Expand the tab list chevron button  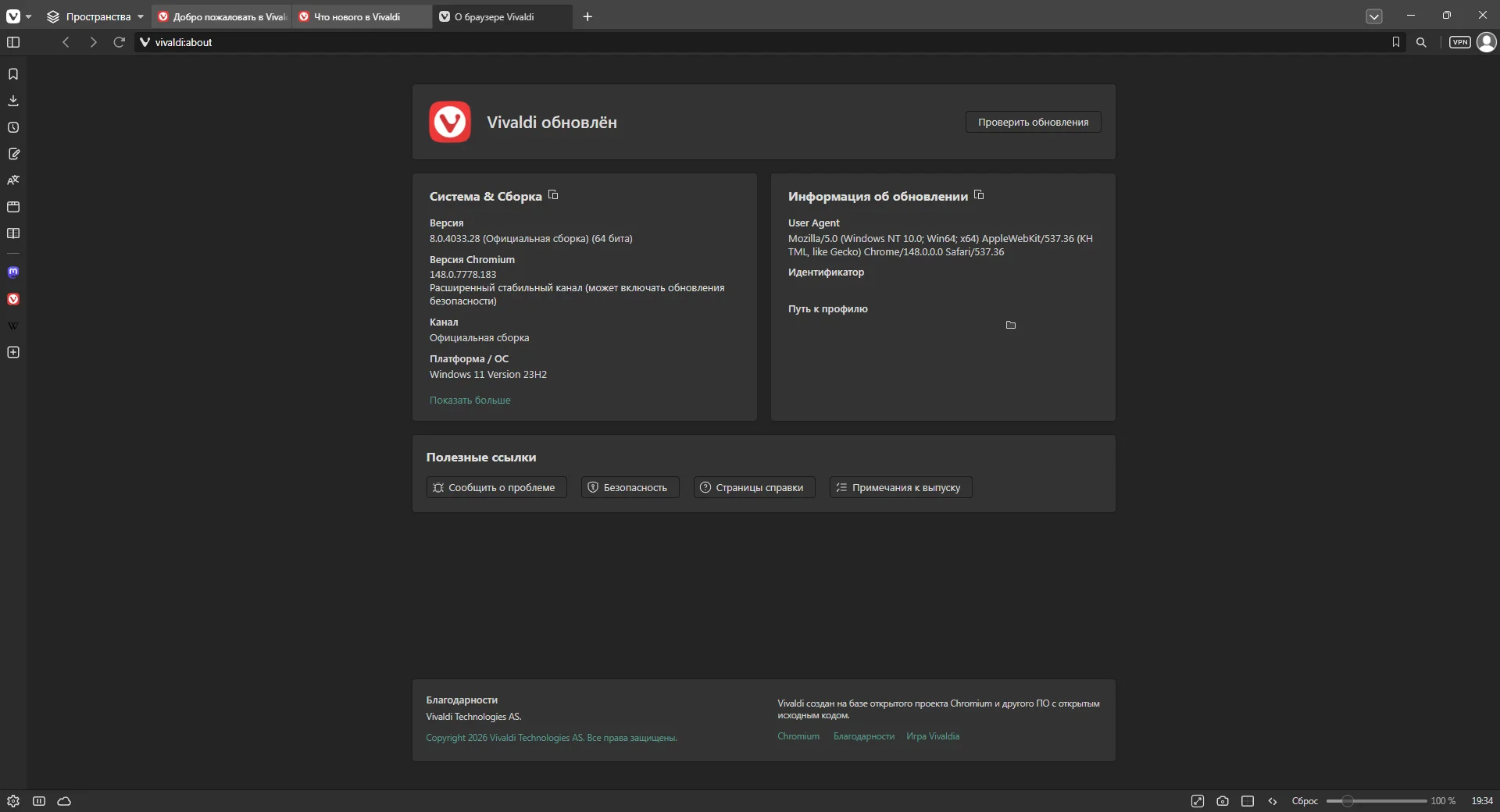click(x=1374, y=16)
